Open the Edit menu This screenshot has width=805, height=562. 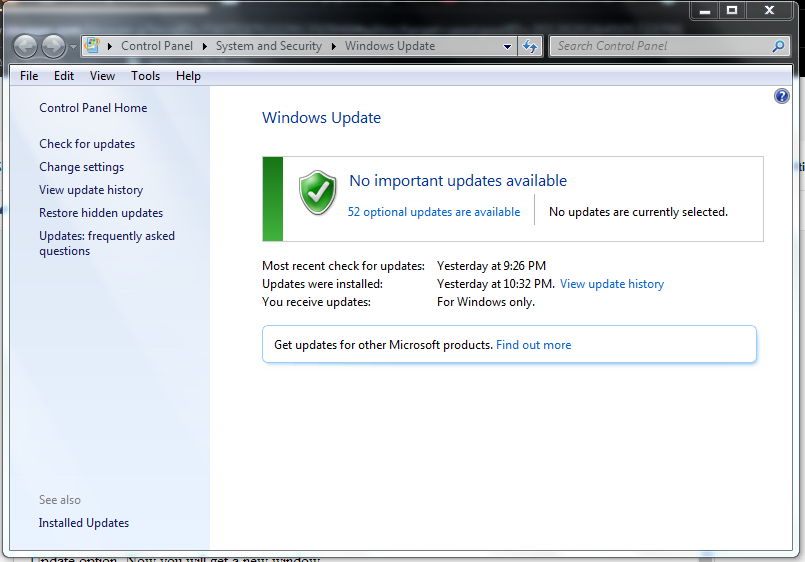click(x=64, y=76)
